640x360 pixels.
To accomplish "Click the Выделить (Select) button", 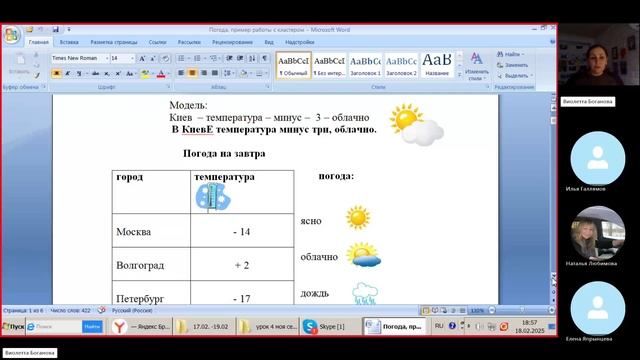I will [514, 76].
